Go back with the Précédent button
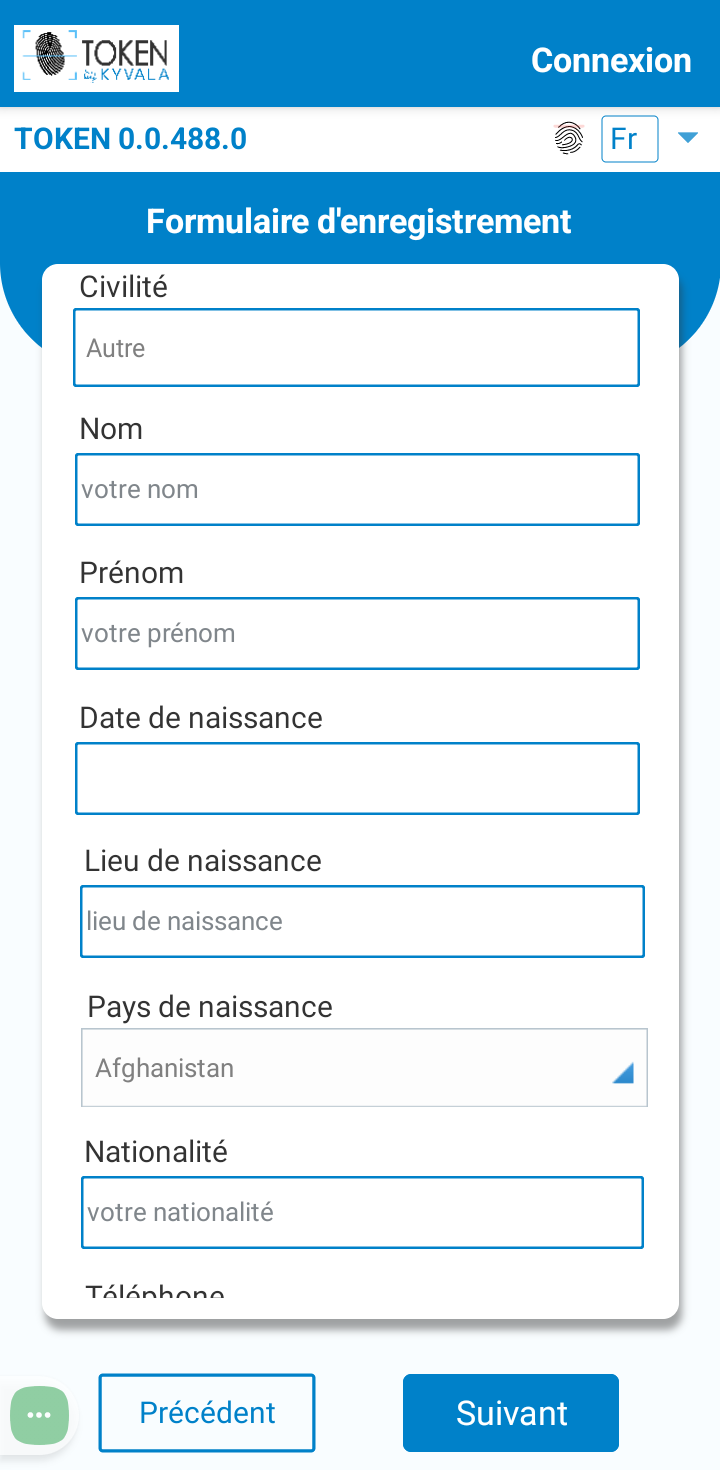The width and height of the screenshot is (720, 1470). tap(207, 1413)
